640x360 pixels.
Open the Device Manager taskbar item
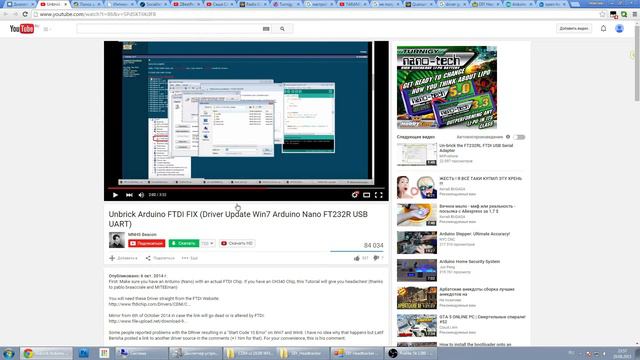point(195,353)
